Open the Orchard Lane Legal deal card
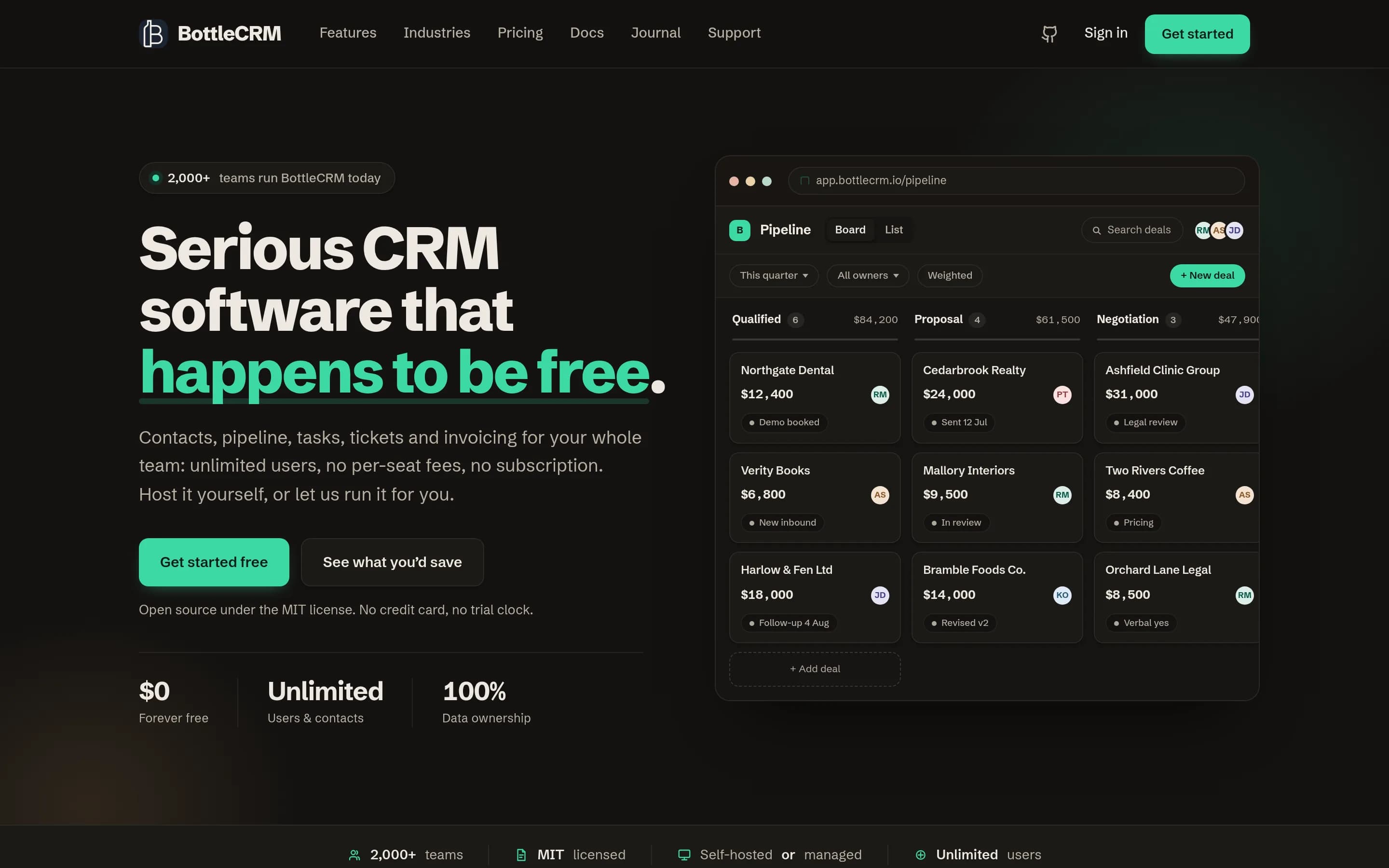 tap(1177, 597)
